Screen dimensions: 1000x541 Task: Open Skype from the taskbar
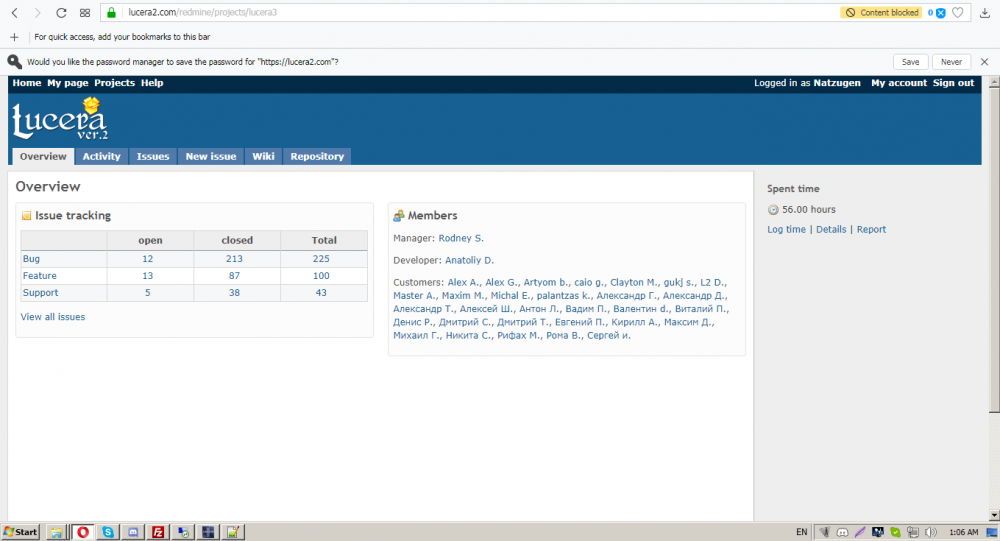click(x=107, y=532)
